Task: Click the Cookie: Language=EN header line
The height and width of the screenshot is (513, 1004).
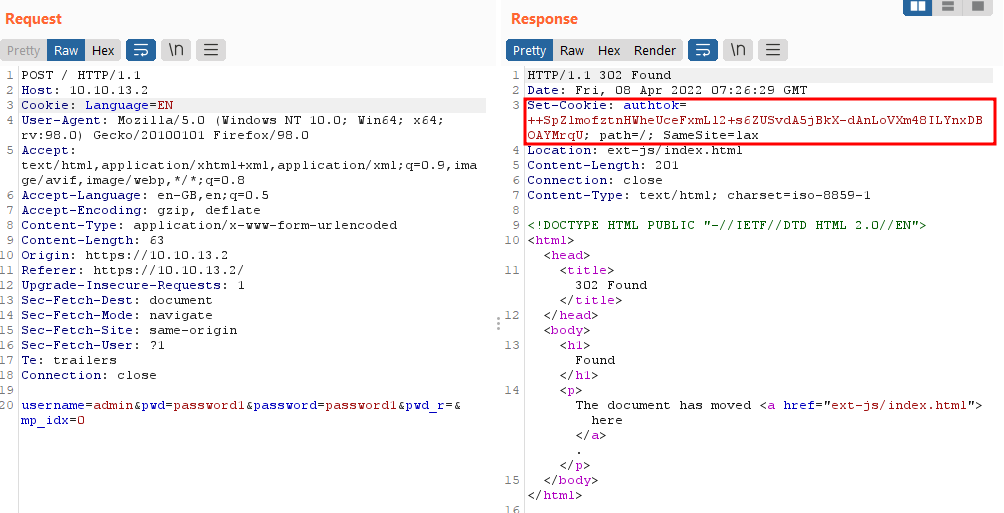Action: (98, 105)
